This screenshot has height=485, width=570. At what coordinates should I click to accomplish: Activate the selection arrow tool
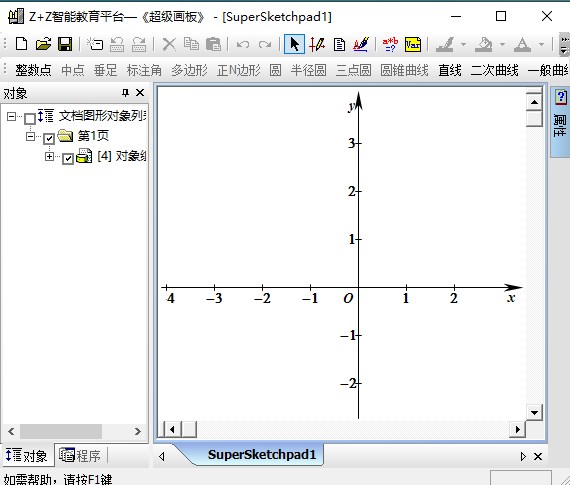(x=294, y=44)
